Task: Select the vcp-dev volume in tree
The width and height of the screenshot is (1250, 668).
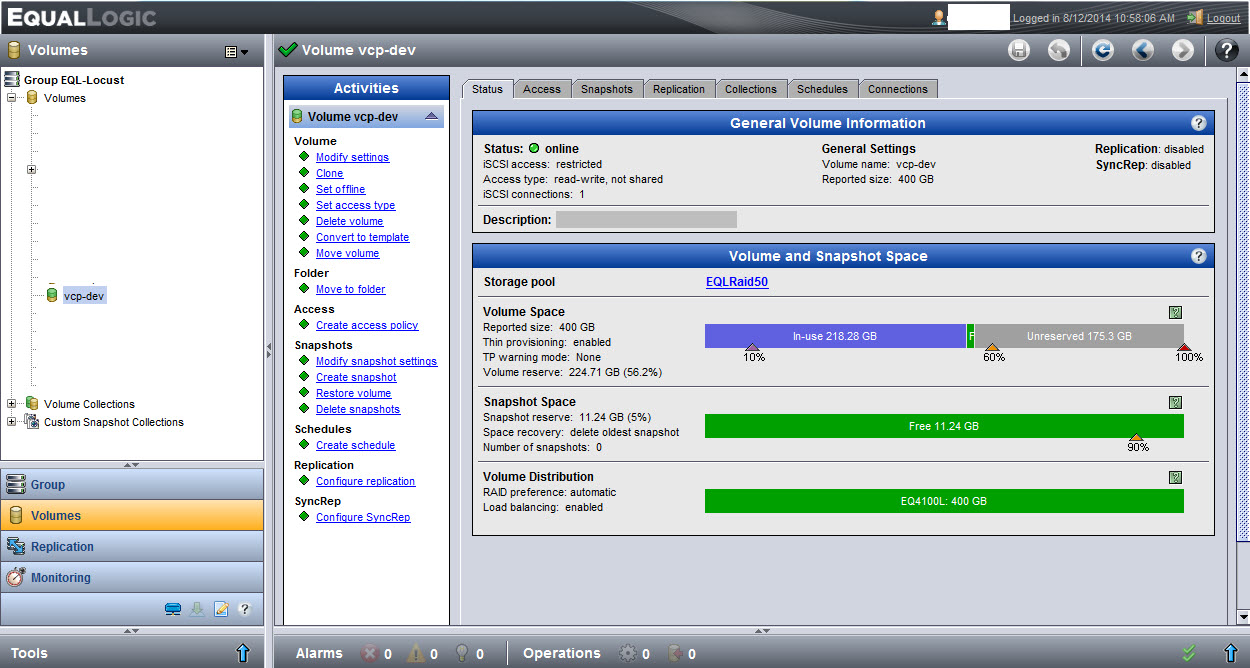Action: (84, 296)
